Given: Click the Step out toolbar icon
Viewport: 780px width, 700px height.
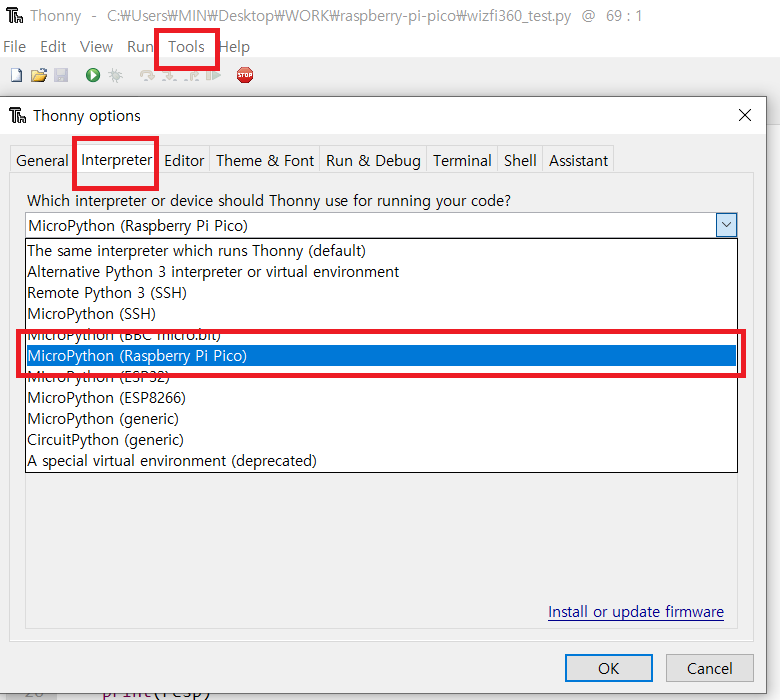Looking at the screenshot, I should (192, 76).
